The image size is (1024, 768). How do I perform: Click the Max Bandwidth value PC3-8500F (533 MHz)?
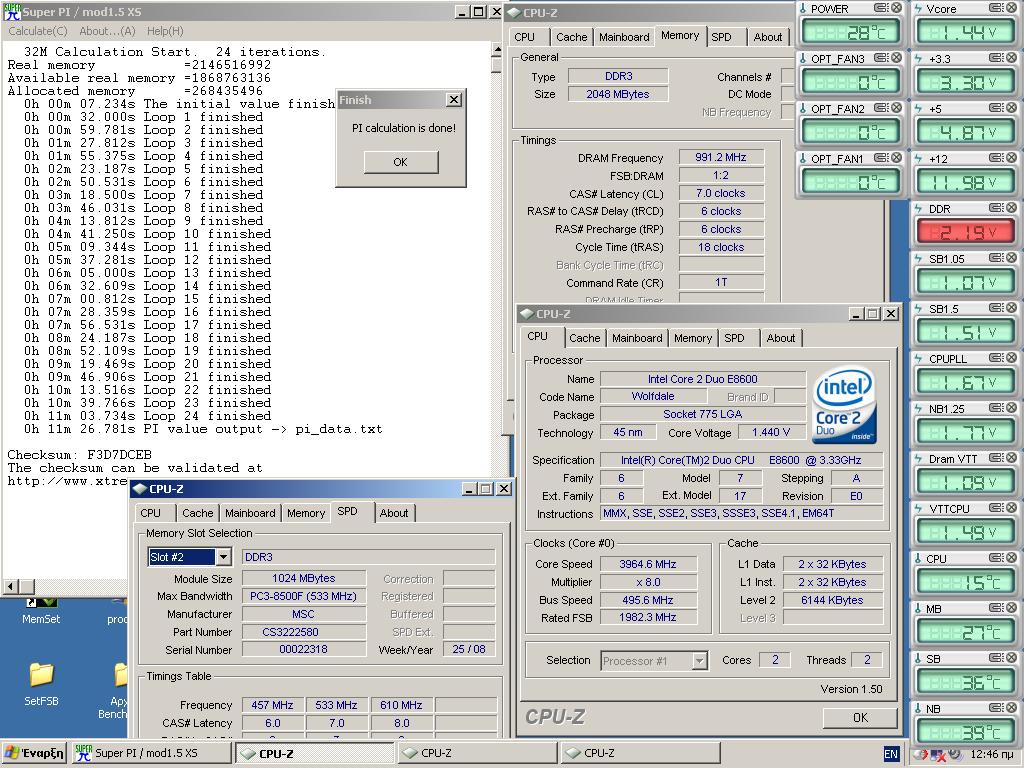pyautogui.click(x=304, y=596)
